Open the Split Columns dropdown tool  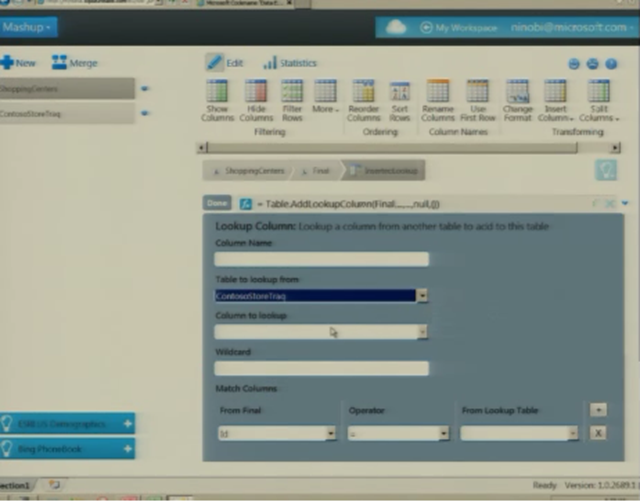599,100
